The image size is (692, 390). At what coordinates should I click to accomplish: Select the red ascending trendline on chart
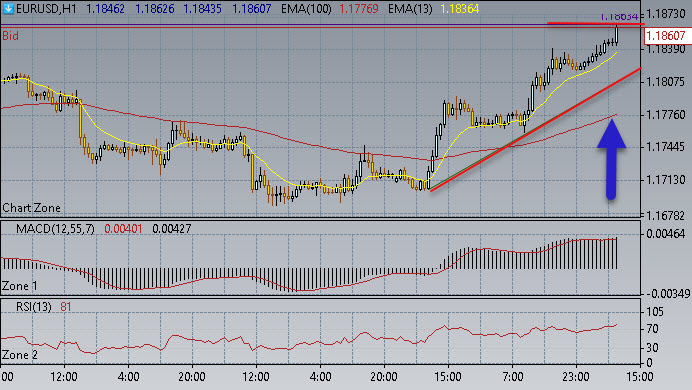pos(535,129)
